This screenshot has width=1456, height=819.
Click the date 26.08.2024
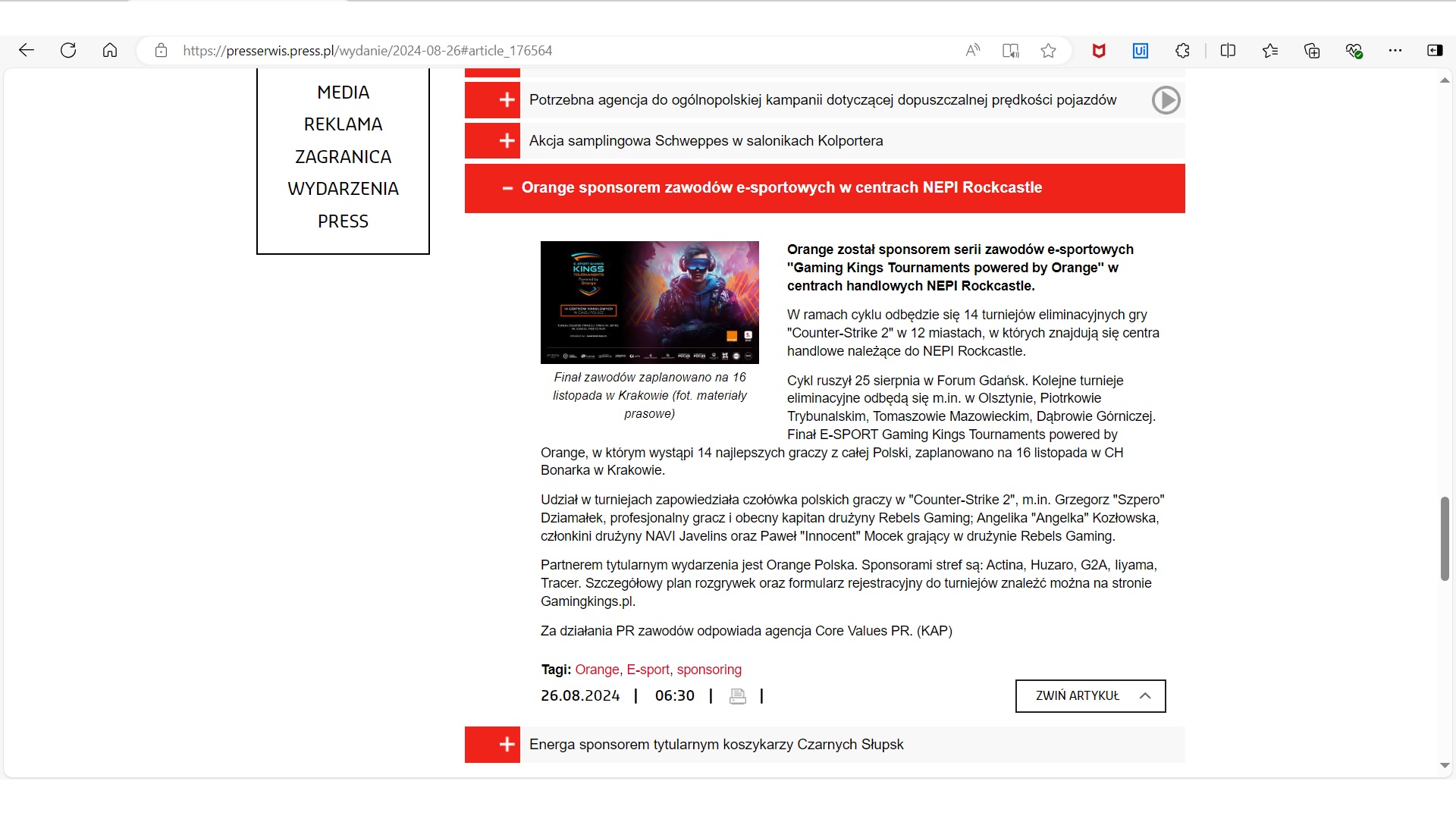[x=580, y=696]
